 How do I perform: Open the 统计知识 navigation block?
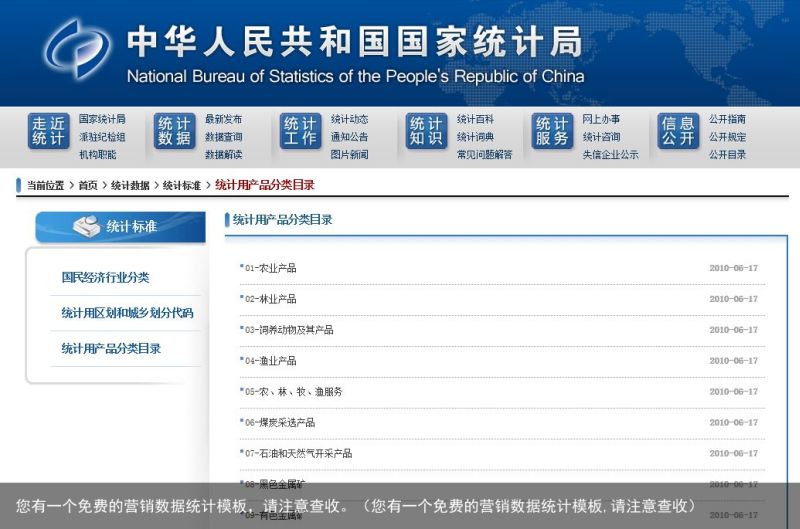(x=427, y=131)
